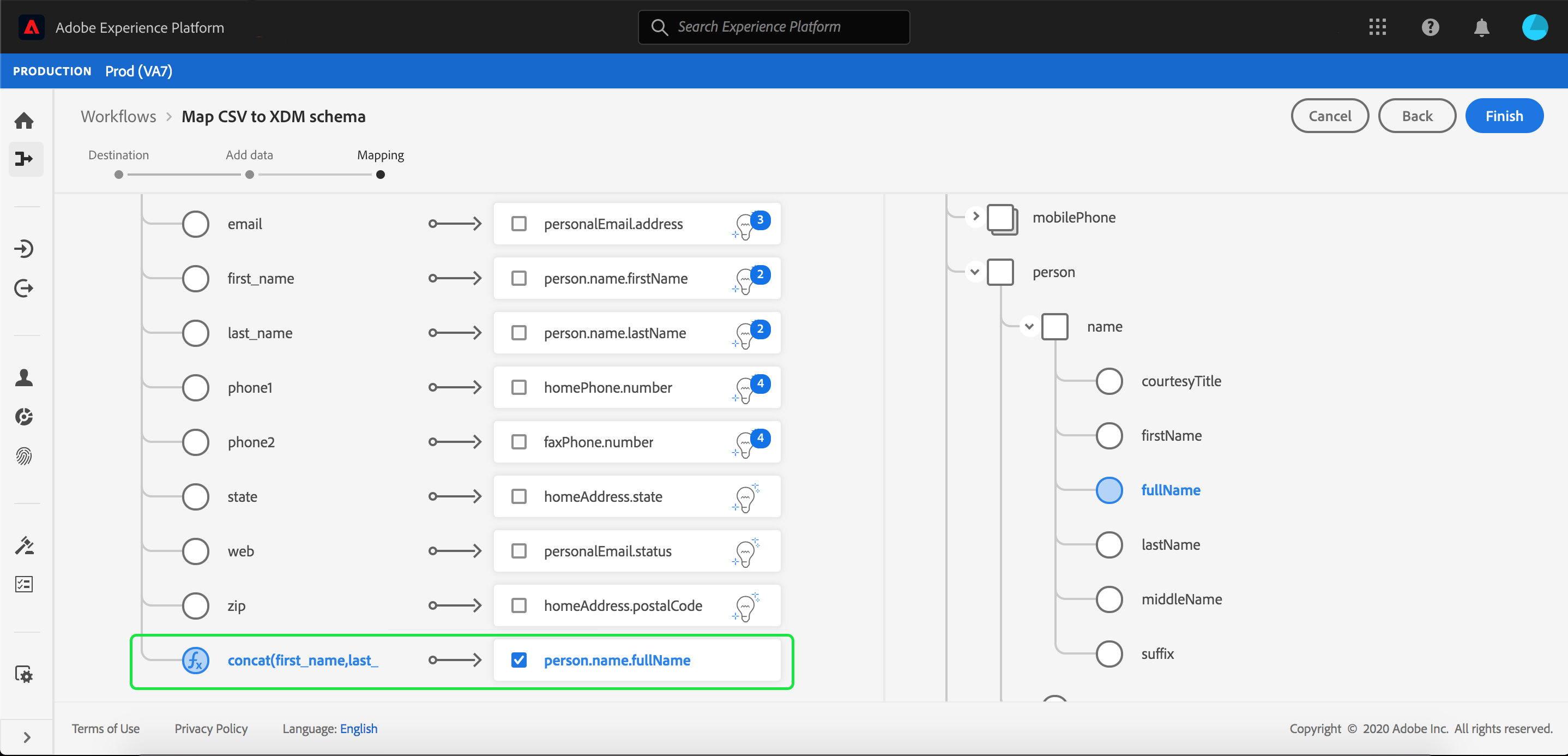Collapse the name node chevron
Screen dimensions: 1568x756
(1029, 327)
